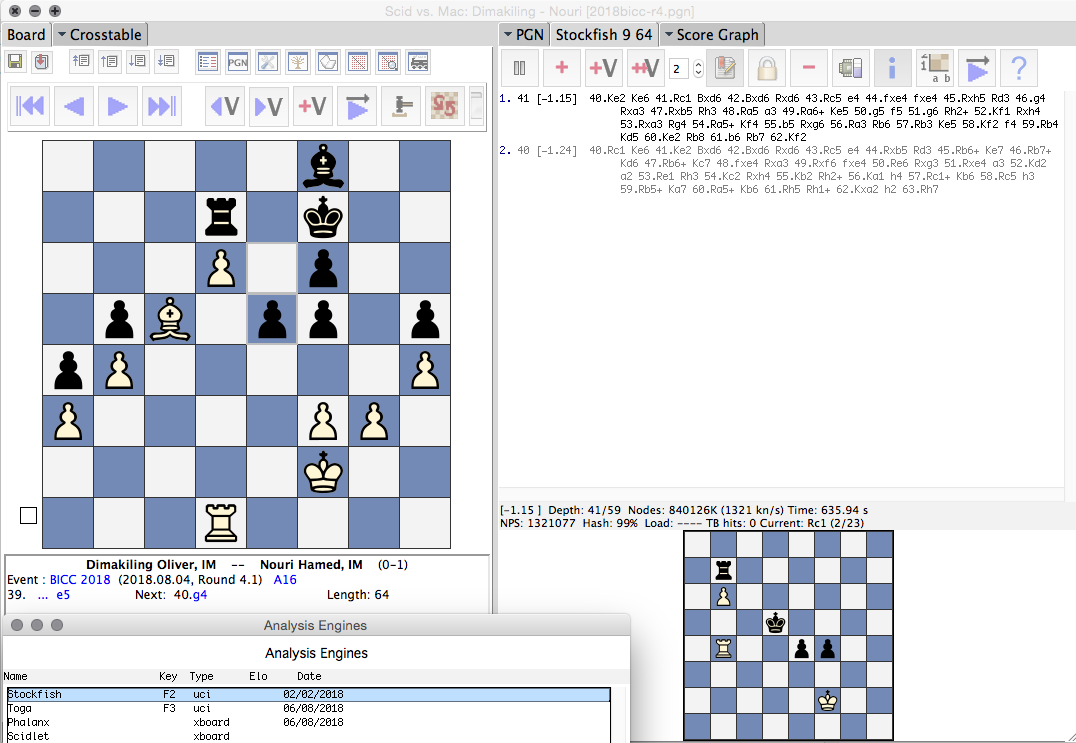Start autoplay in the board toolbar
The width and height of the screenshot is (1076, 743).
coord(357,106)
